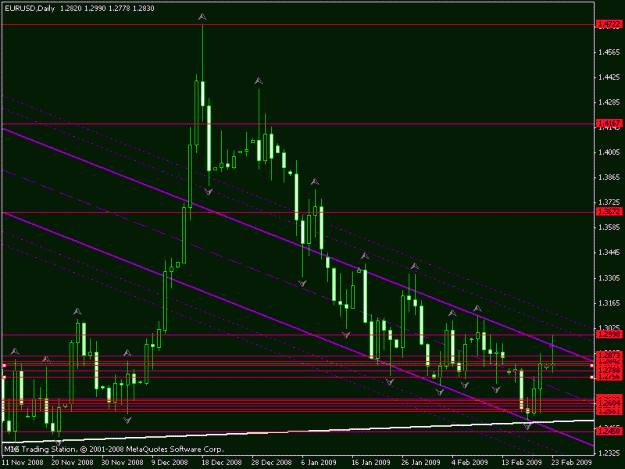Viewport: 625px width, 469px height.
Task: Click the 1.4565 axis price value
Action: tap(610, 52)
